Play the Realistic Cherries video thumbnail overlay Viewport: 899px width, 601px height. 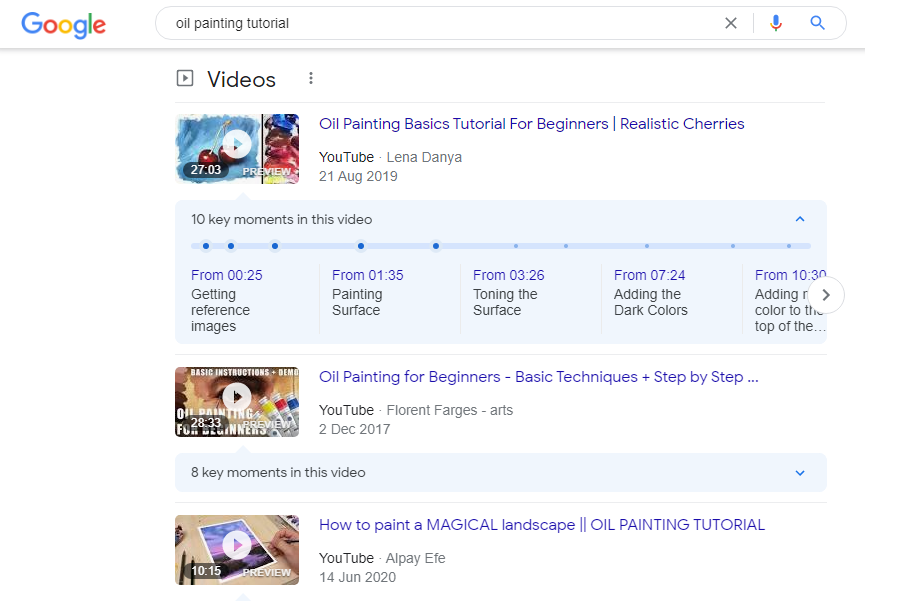pyautogui.click(x=237, y=143)
